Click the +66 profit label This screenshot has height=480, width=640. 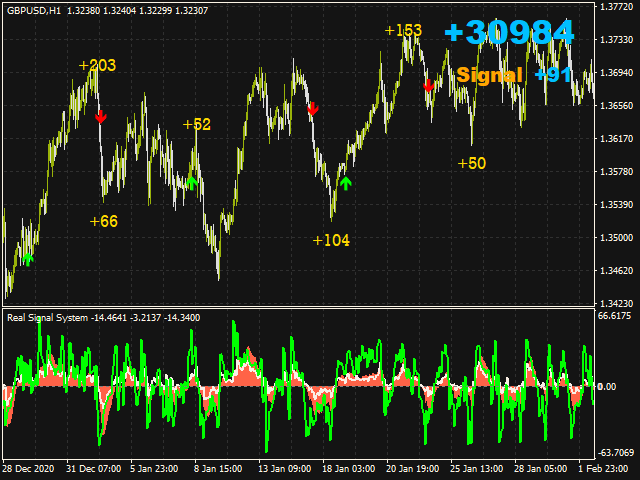104,221
